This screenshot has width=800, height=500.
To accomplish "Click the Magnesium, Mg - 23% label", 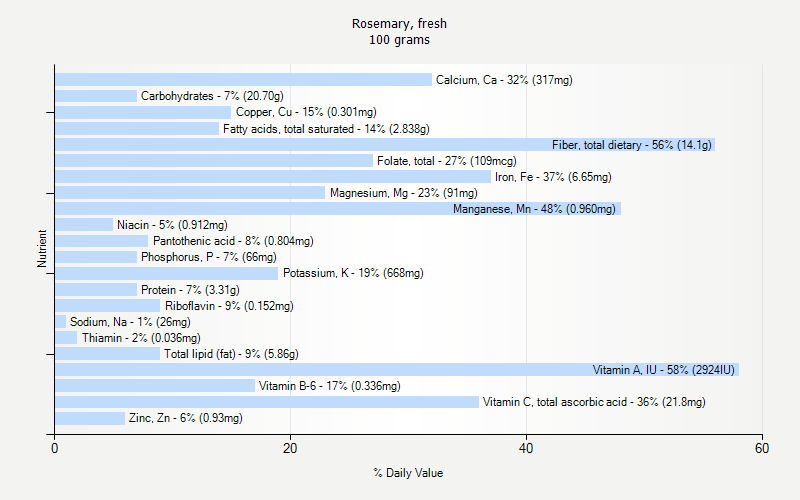I will [x=404, y=193].
